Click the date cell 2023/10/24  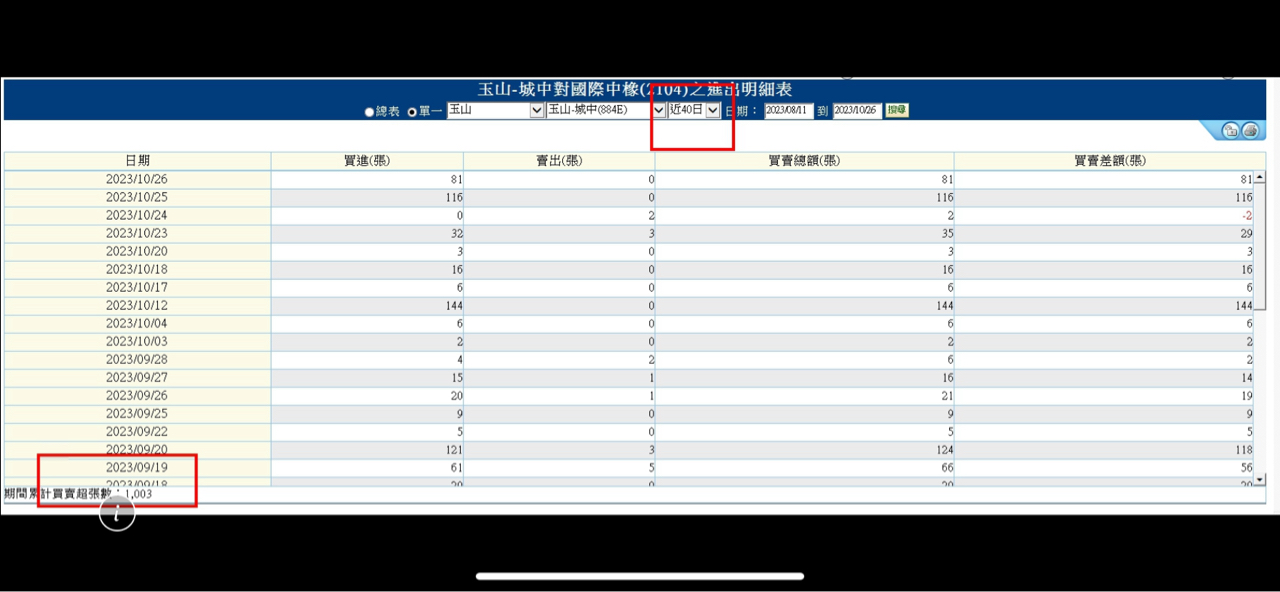137,215
